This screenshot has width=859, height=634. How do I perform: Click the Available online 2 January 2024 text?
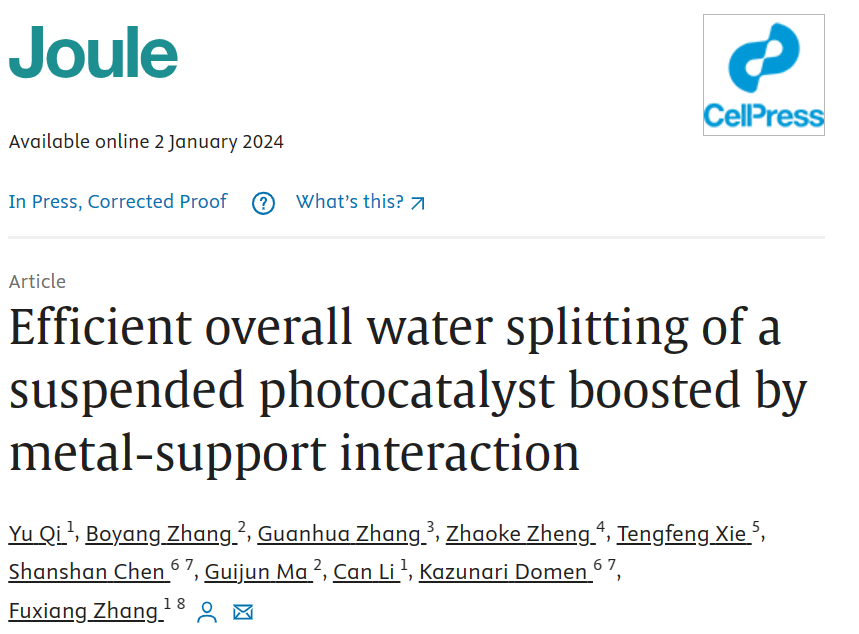pos(146,142)
